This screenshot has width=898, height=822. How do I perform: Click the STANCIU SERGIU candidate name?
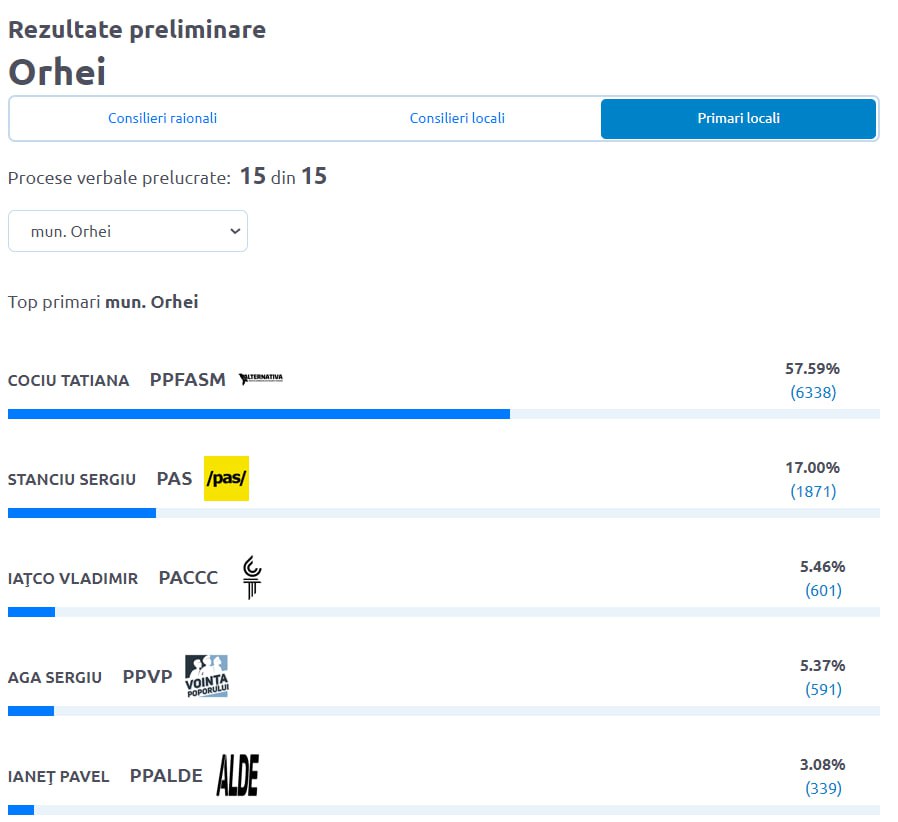(72, 479)
